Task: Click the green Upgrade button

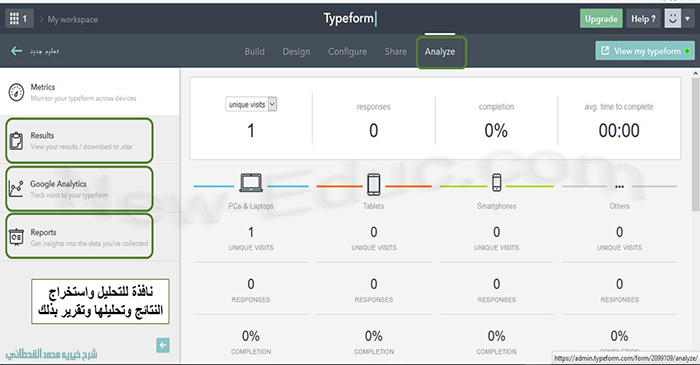Action: 601,19
